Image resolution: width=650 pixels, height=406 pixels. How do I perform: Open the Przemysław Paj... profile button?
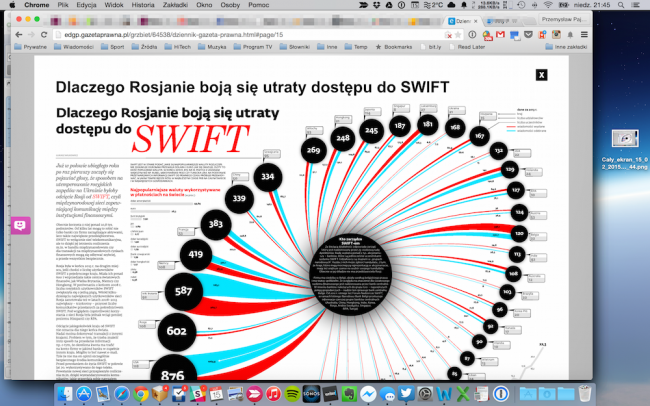coord(564,19)
